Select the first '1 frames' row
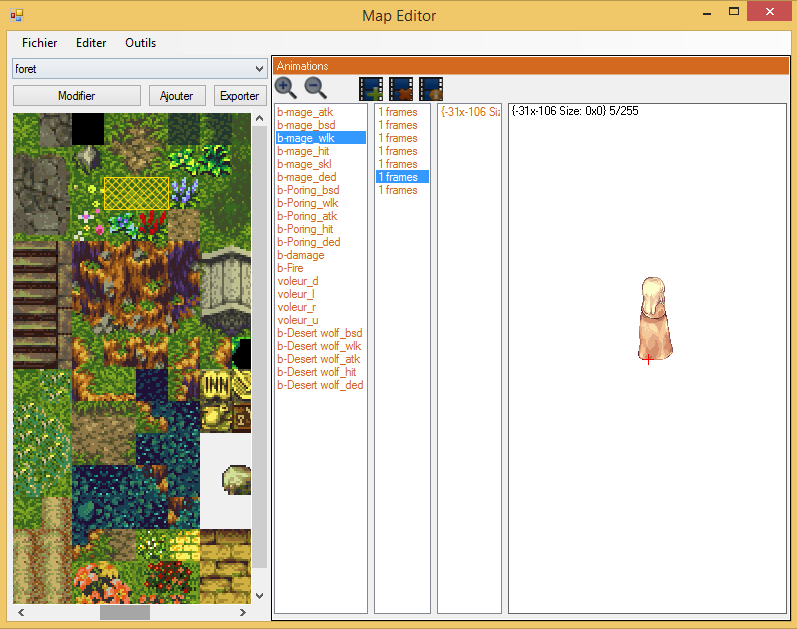 (x=402, y=112)
